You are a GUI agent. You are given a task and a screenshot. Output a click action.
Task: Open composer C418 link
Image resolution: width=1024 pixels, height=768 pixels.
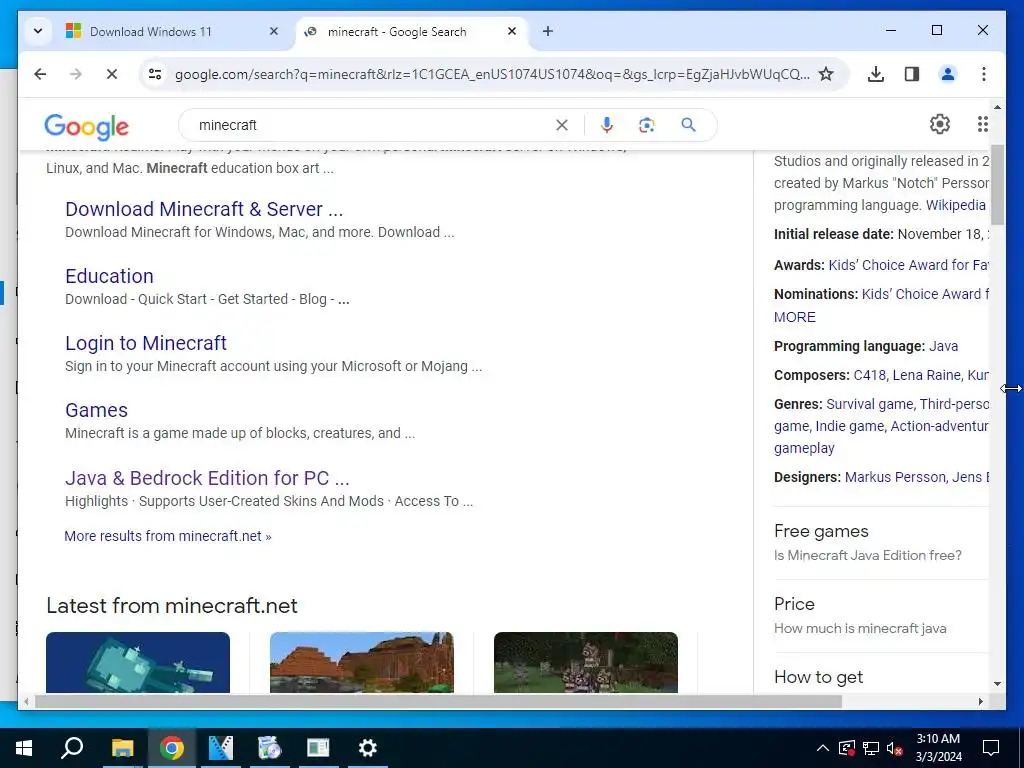pos(869,375)
